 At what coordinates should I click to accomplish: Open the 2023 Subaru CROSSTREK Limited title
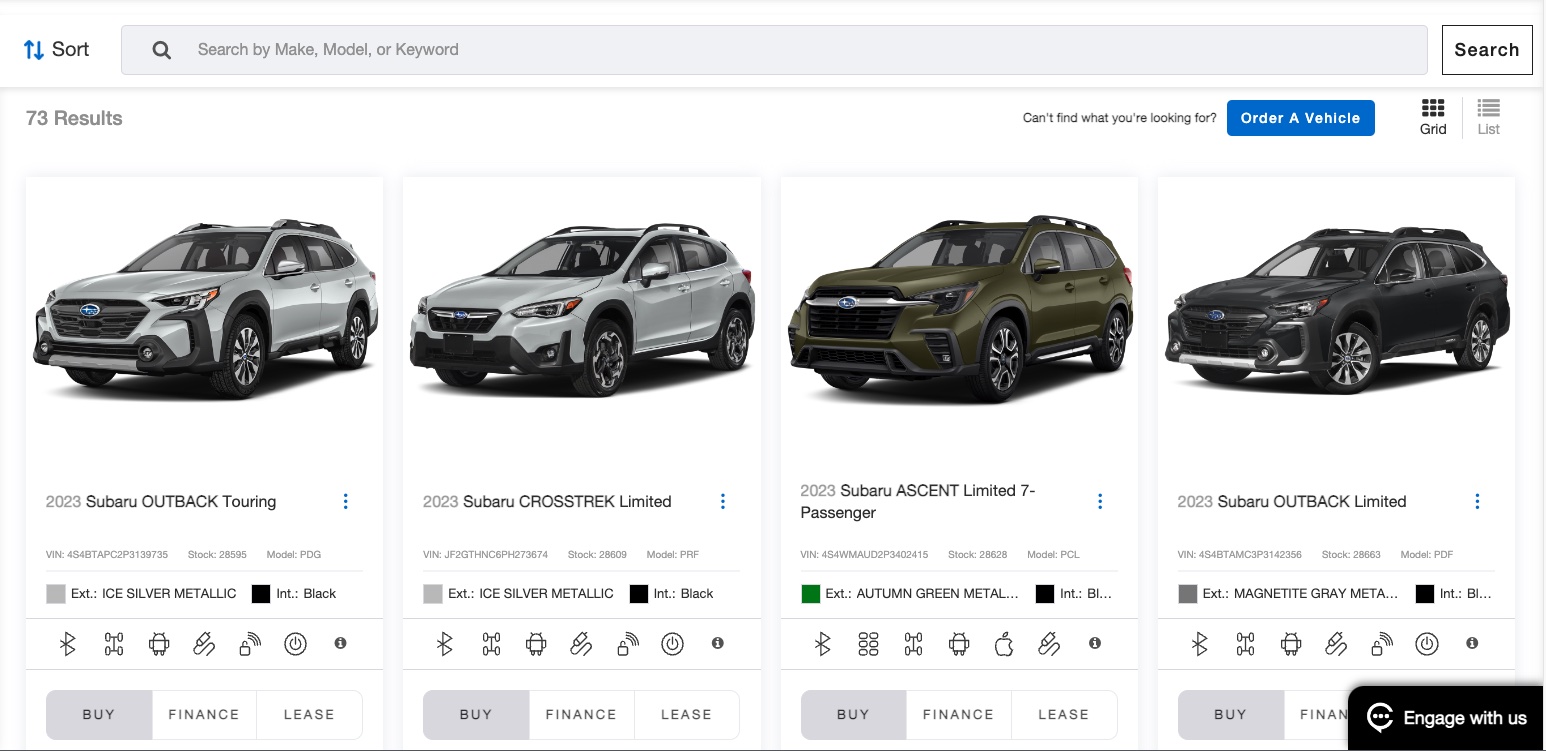547,501
